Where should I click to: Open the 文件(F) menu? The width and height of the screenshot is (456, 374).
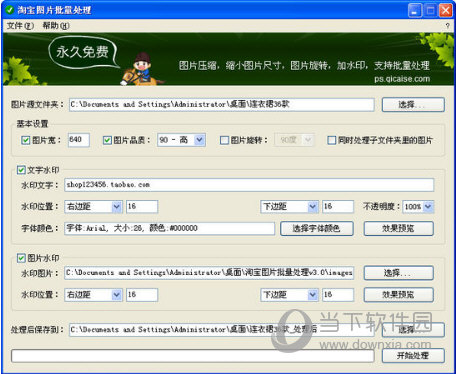tap(20, 26)
